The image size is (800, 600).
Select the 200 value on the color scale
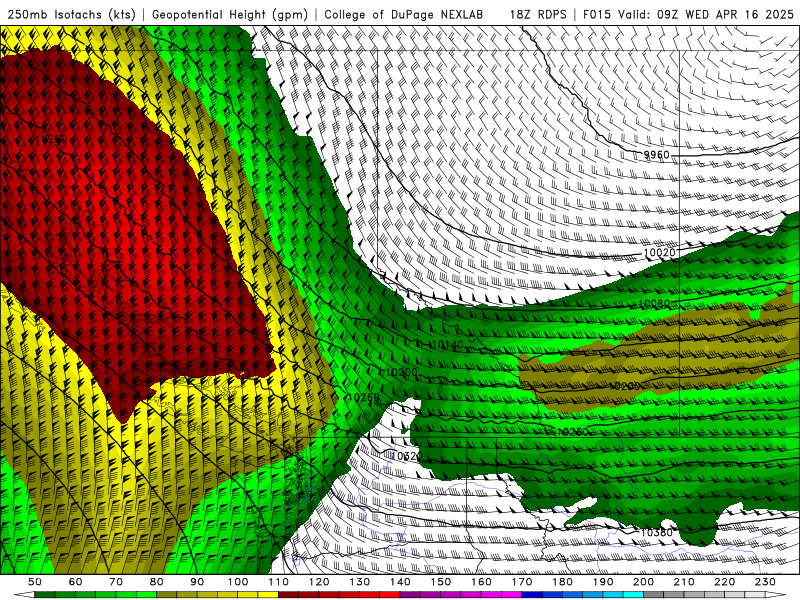[643, 582]
